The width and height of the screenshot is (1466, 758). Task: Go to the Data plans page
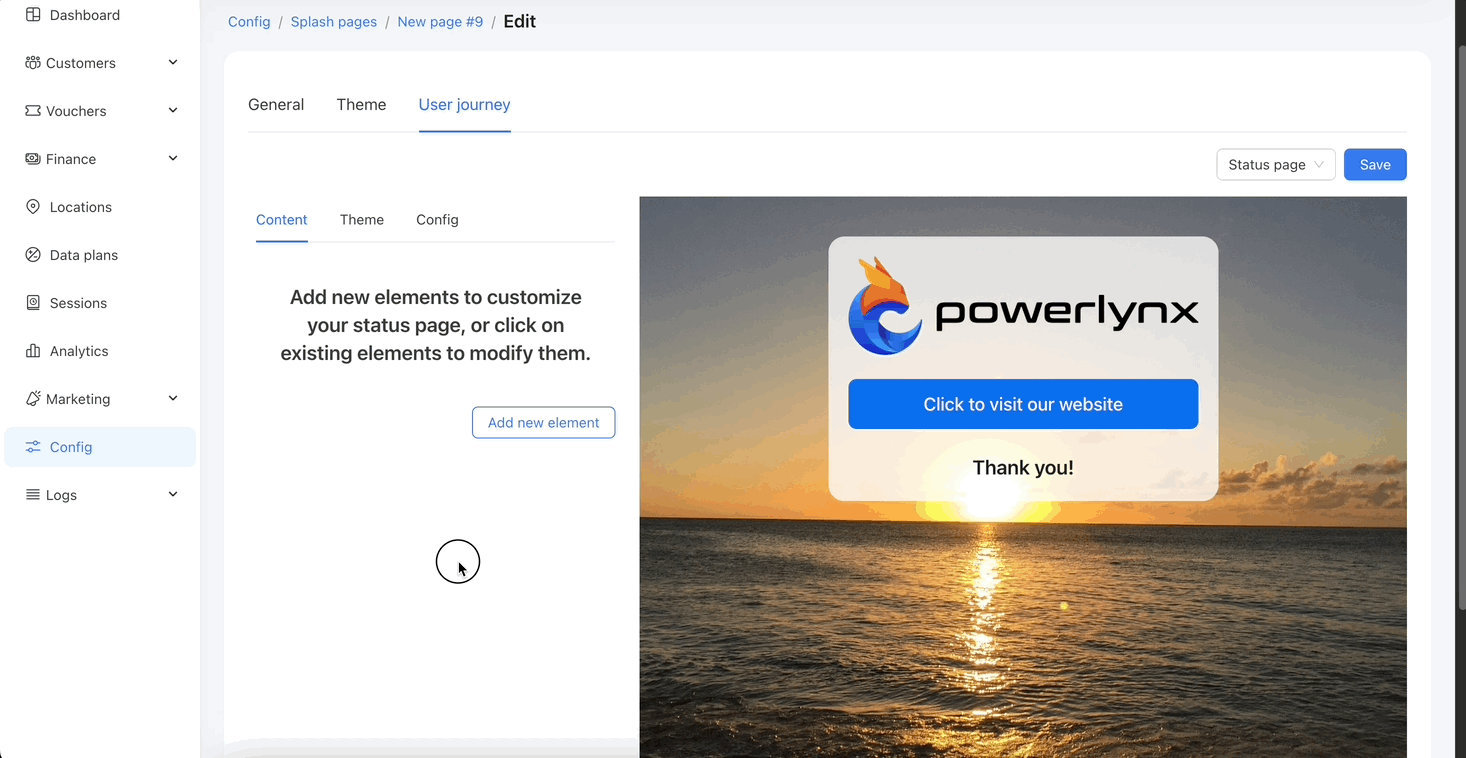click(x=100, y=255)
